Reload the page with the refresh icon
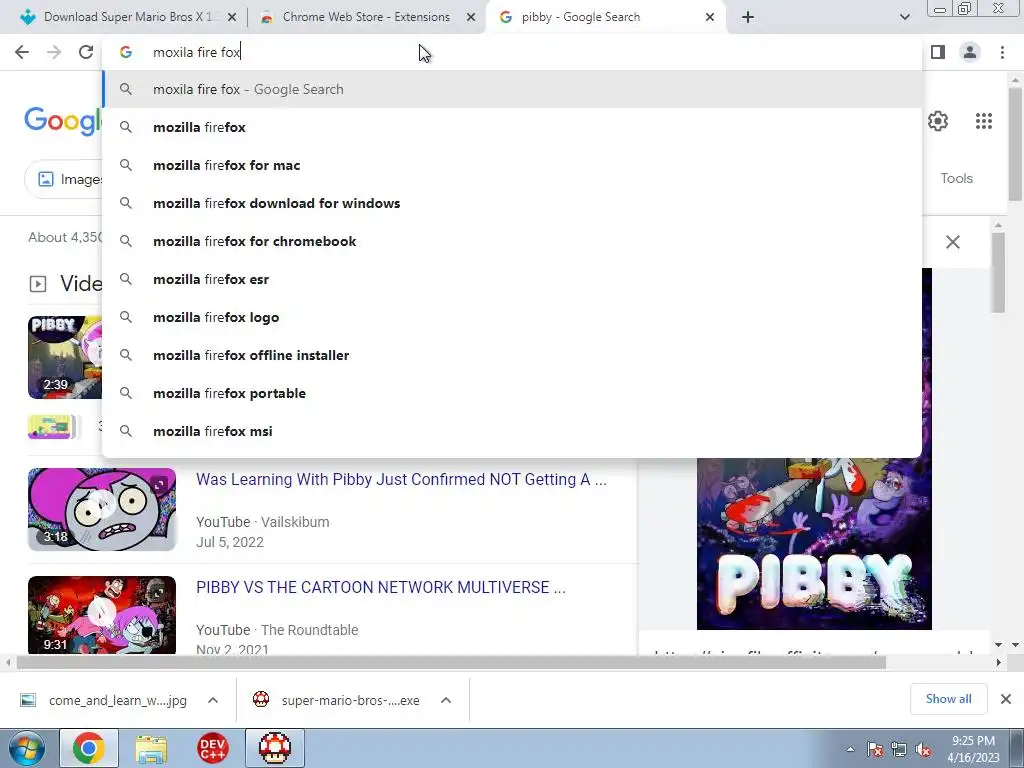This screenshot has height=768, width=1024. click(x=86, y=52)
